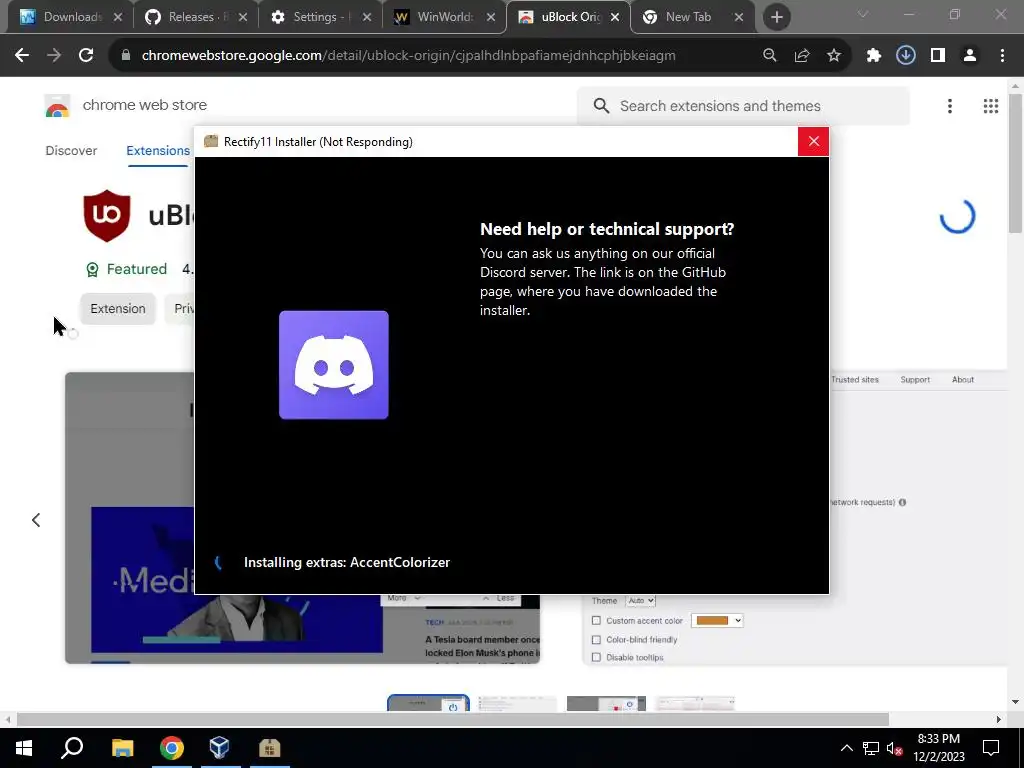Close the New Tab tab

click(739, 17)
